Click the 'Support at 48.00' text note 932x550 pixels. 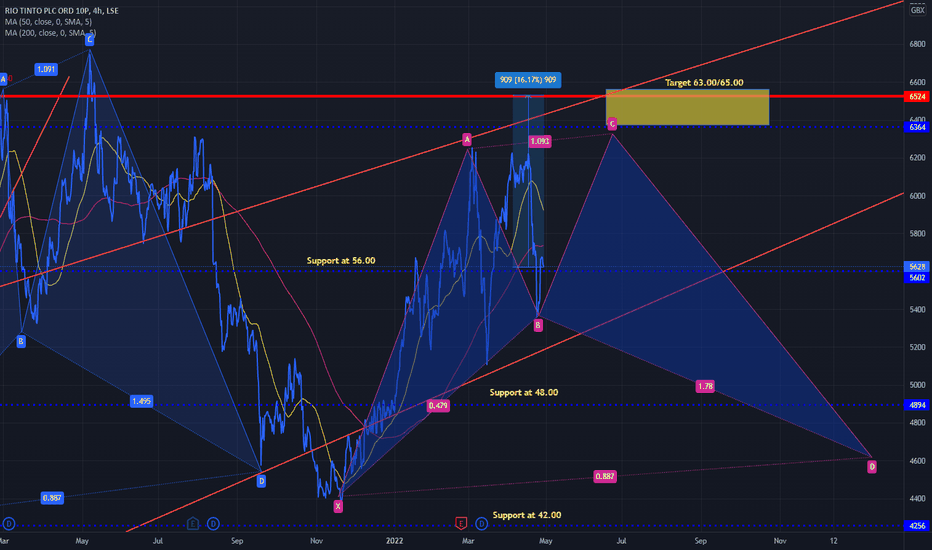(x=524, y=392)
